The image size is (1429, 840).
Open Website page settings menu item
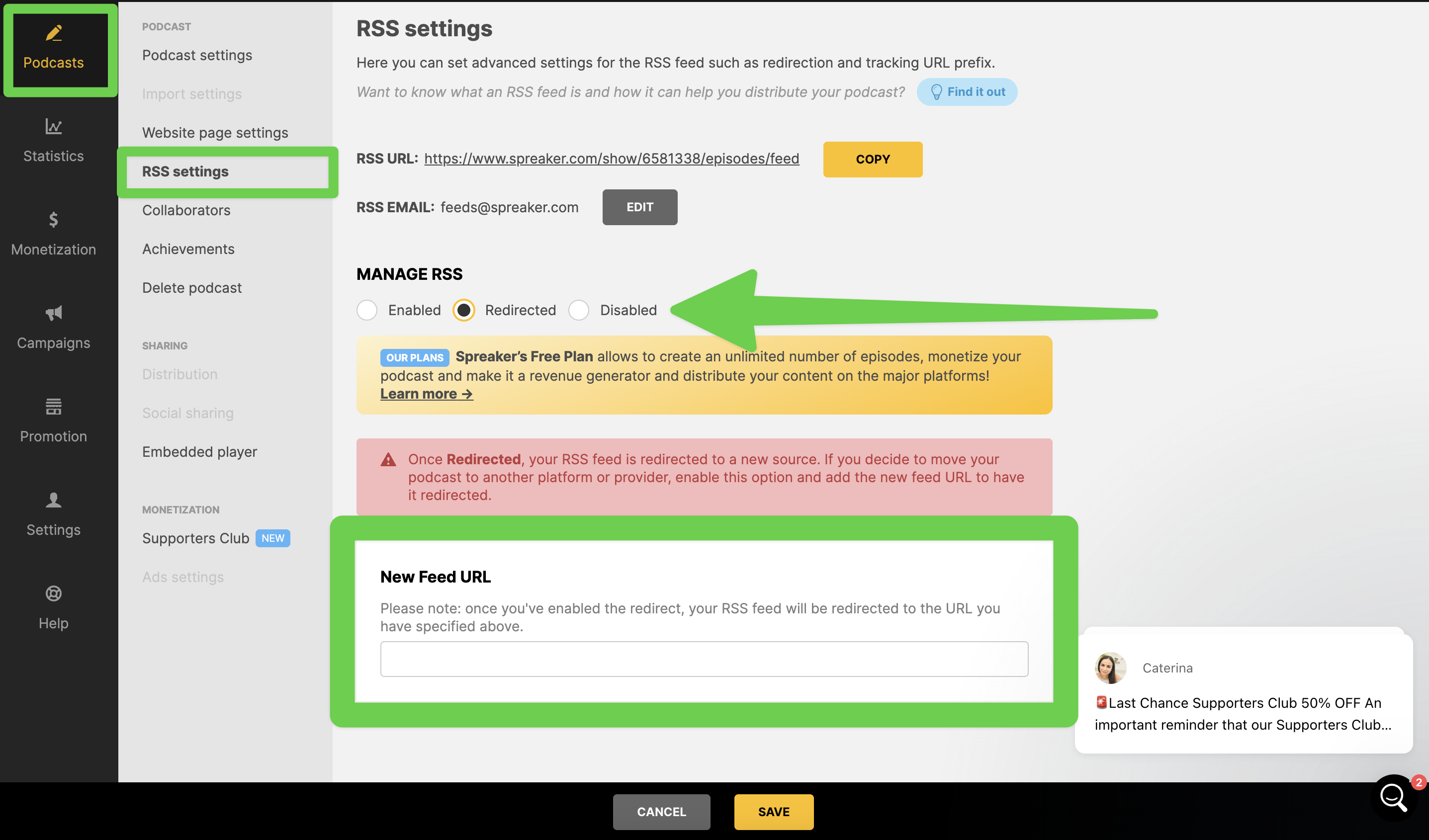coord(215,133)
